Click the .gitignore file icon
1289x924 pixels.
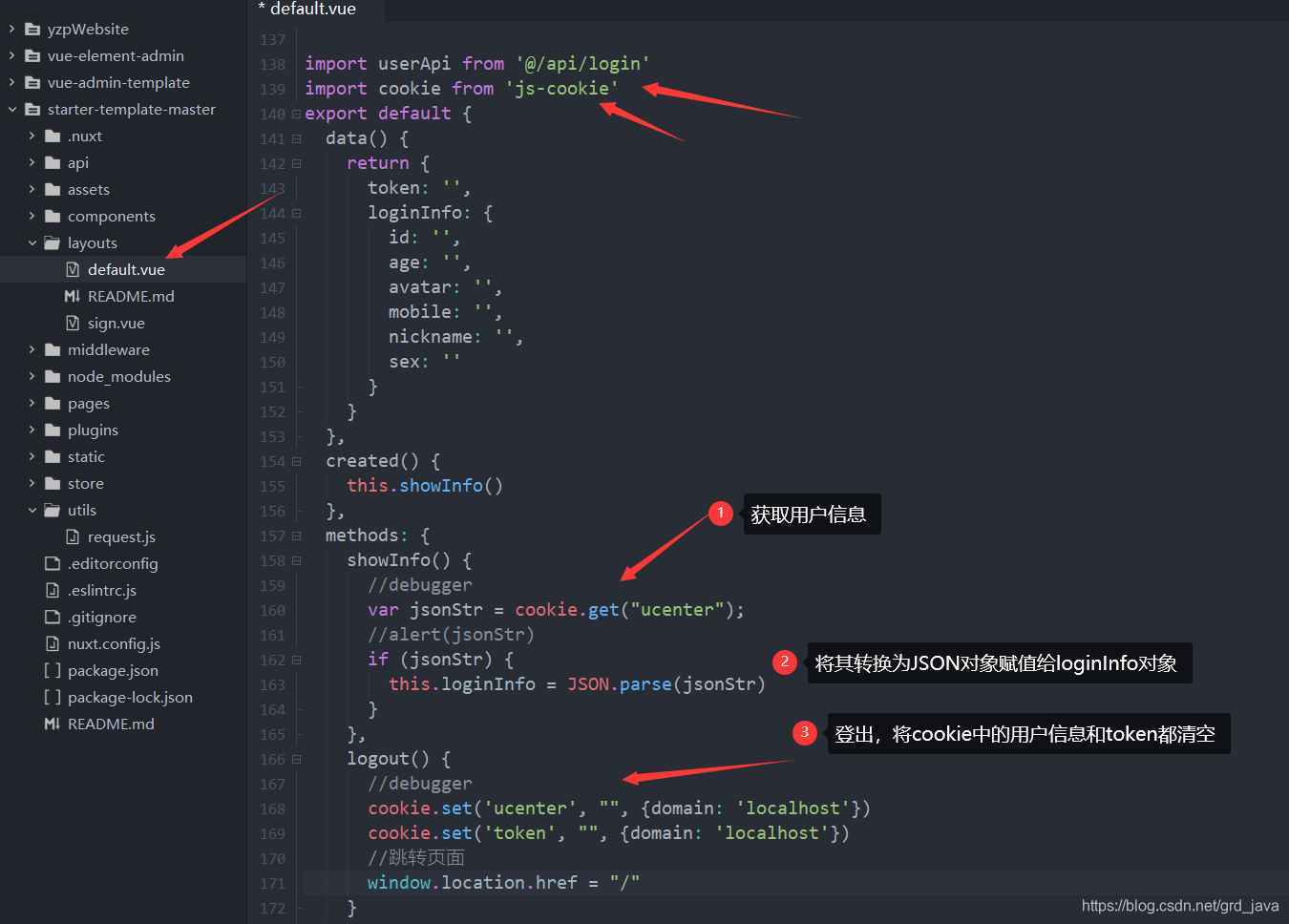pos(53,617)
